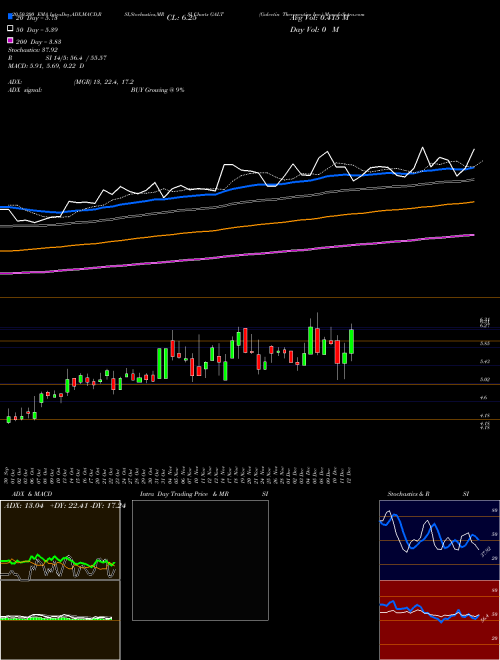Image resolution: width=500 pixels, height=660 pixels.
Task: Click the '(MGR) 18, 22.4, 17.2' ADX values
Action: click(x=104, y=82)
